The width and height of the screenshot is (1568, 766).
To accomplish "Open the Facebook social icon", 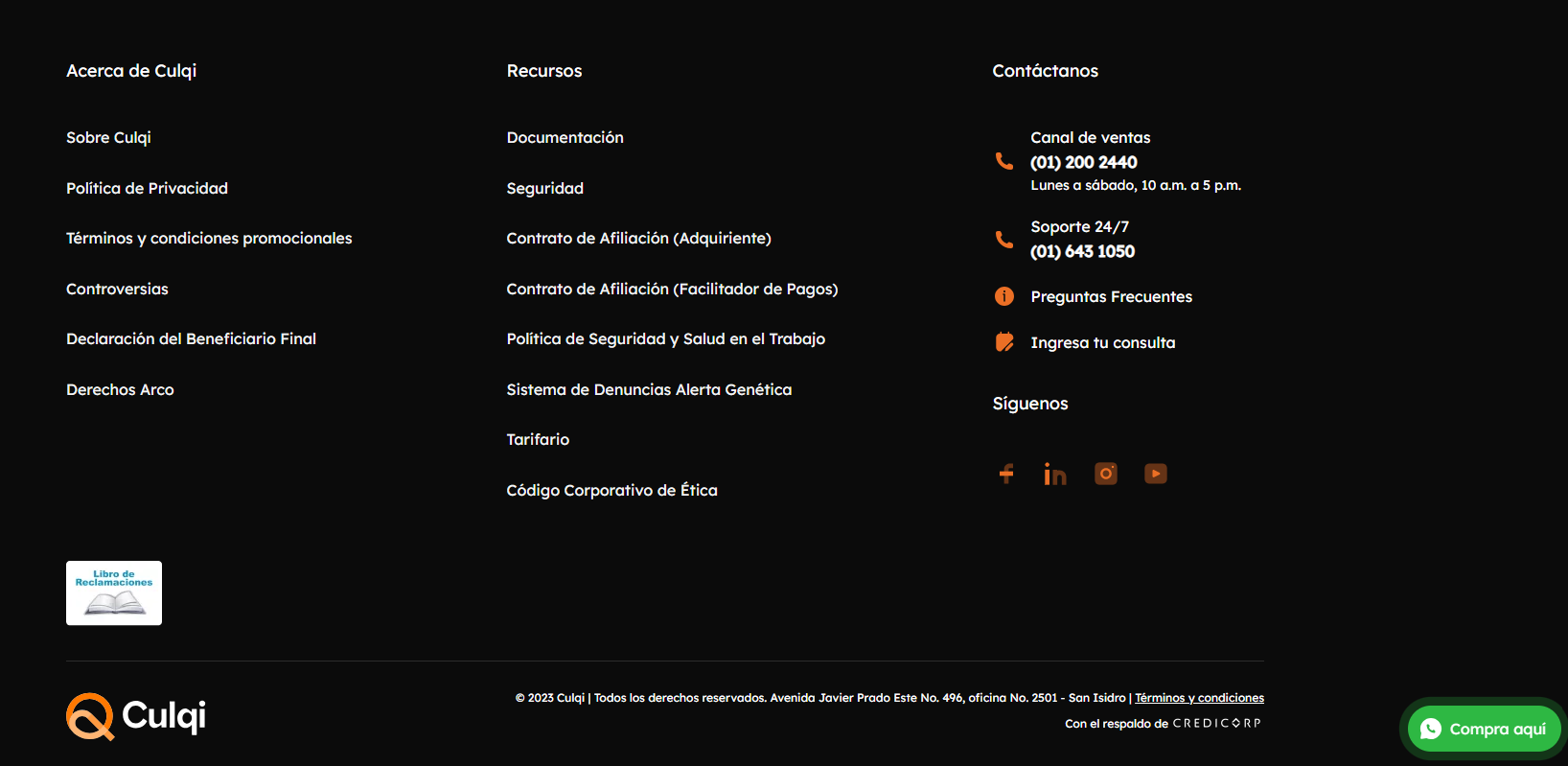I will click(1006, 474).
